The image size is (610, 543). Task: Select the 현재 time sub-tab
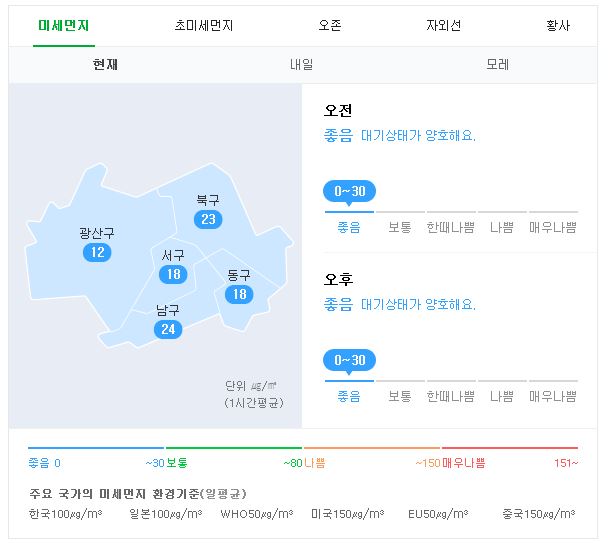(x=105, y=65)
